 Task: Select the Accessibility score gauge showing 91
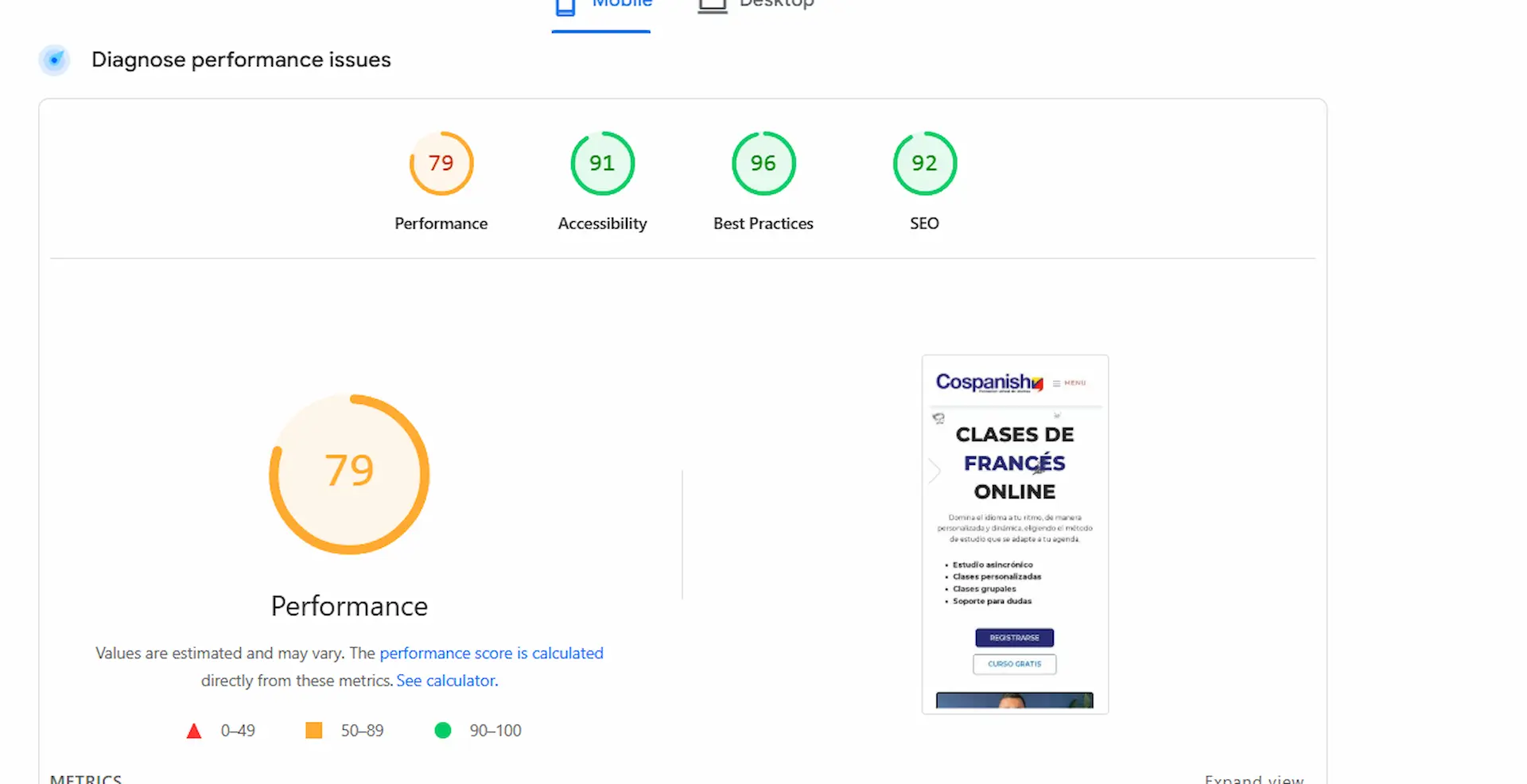[x=602, y=164]
